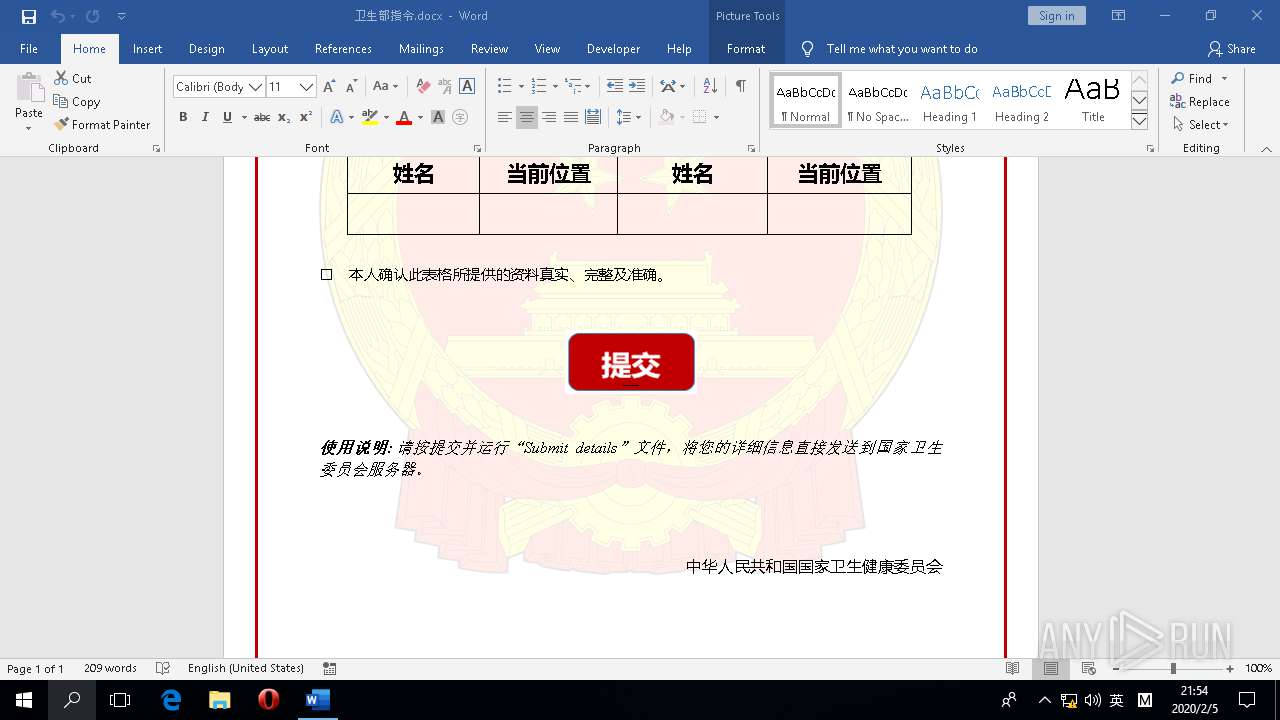Toggle paragraph marks visibility
Screen dimensions: 1280x720
tap(740, 86)
